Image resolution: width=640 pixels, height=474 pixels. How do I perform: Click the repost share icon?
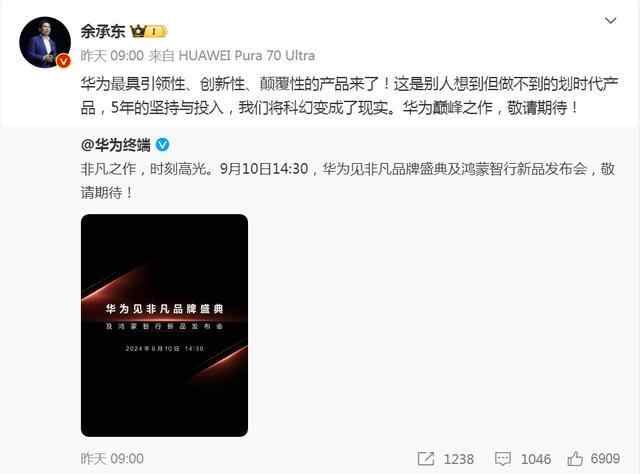point(426,458)
